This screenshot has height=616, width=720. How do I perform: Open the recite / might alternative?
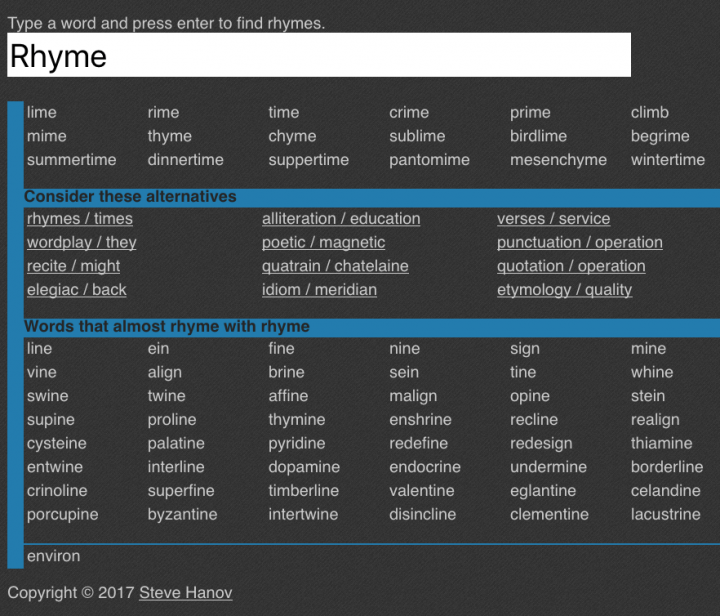(73, 266)
